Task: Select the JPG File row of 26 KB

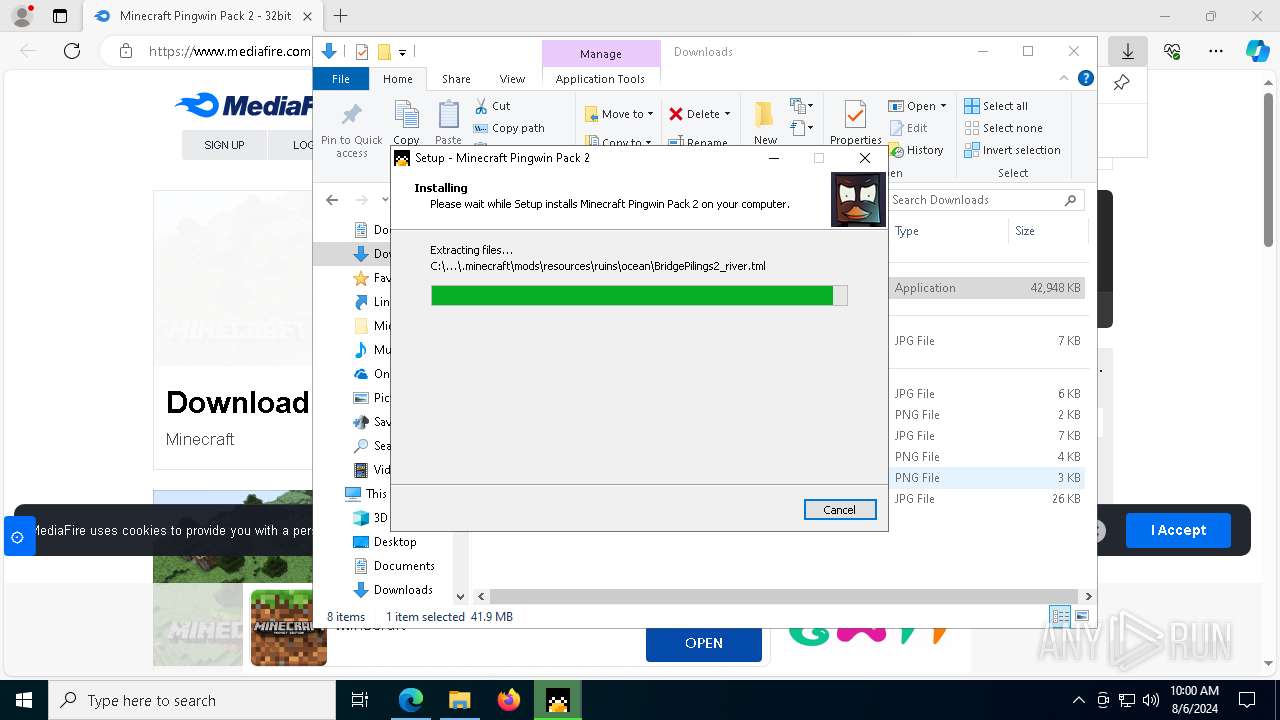Action: [986, 499]
